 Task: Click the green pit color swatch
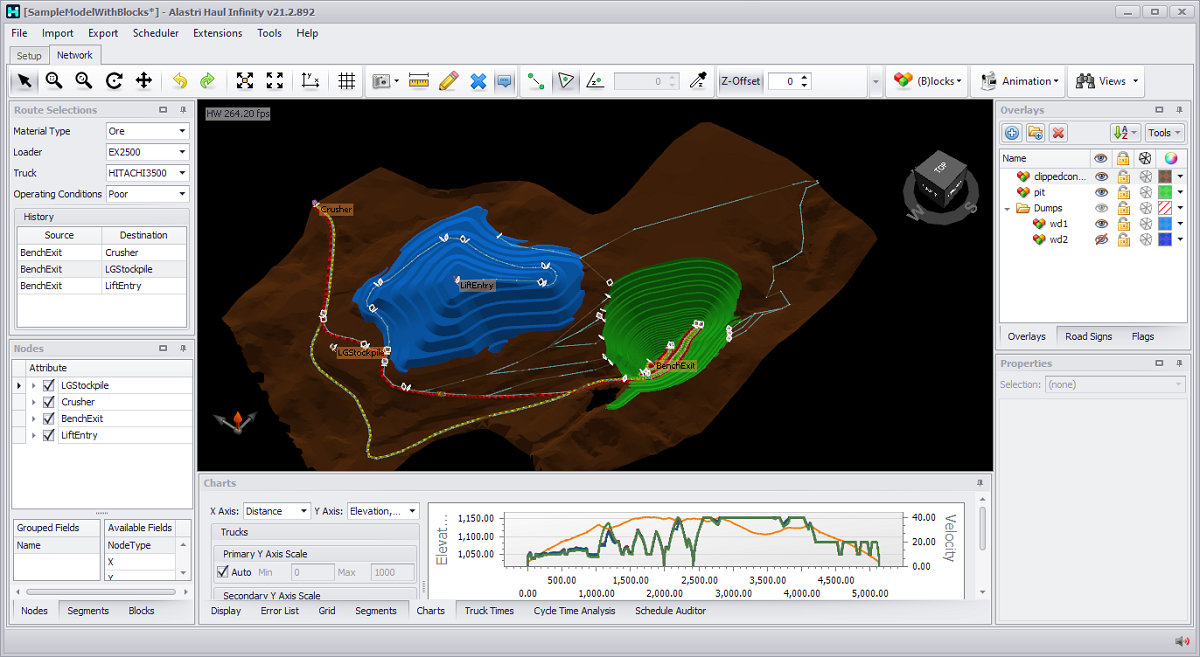point(1164,192)
